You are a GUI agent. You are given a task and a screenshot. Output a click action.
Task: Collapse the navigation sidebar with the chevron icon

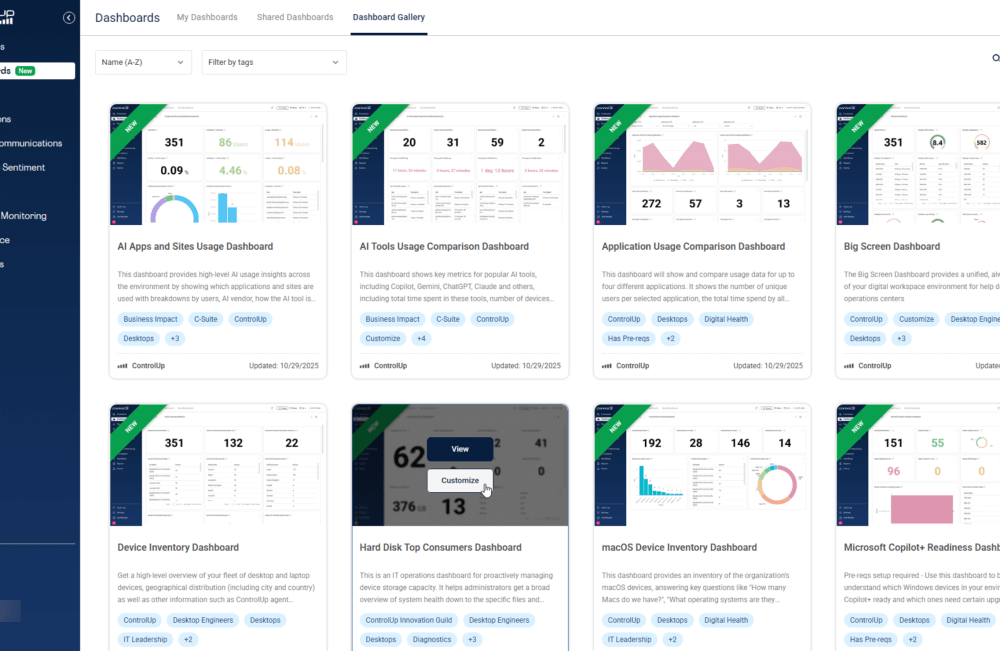[69, 17]
